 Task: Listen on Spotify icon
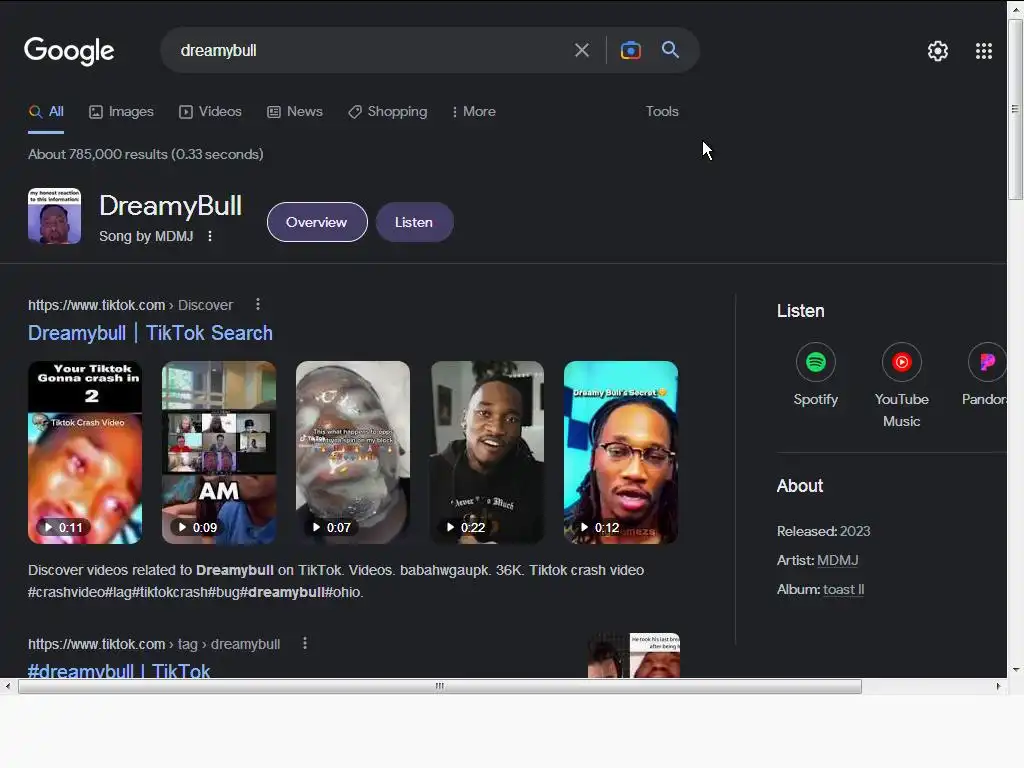coord(816,362)
